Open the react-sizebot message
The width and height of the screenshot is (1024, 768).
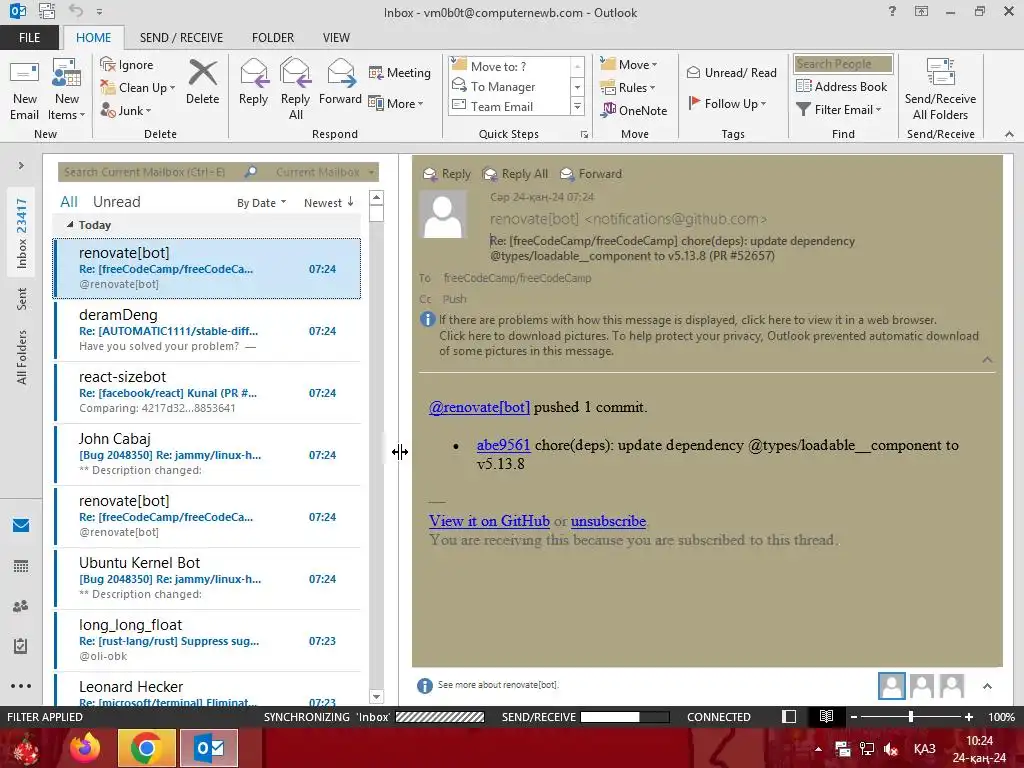point(207,392)
